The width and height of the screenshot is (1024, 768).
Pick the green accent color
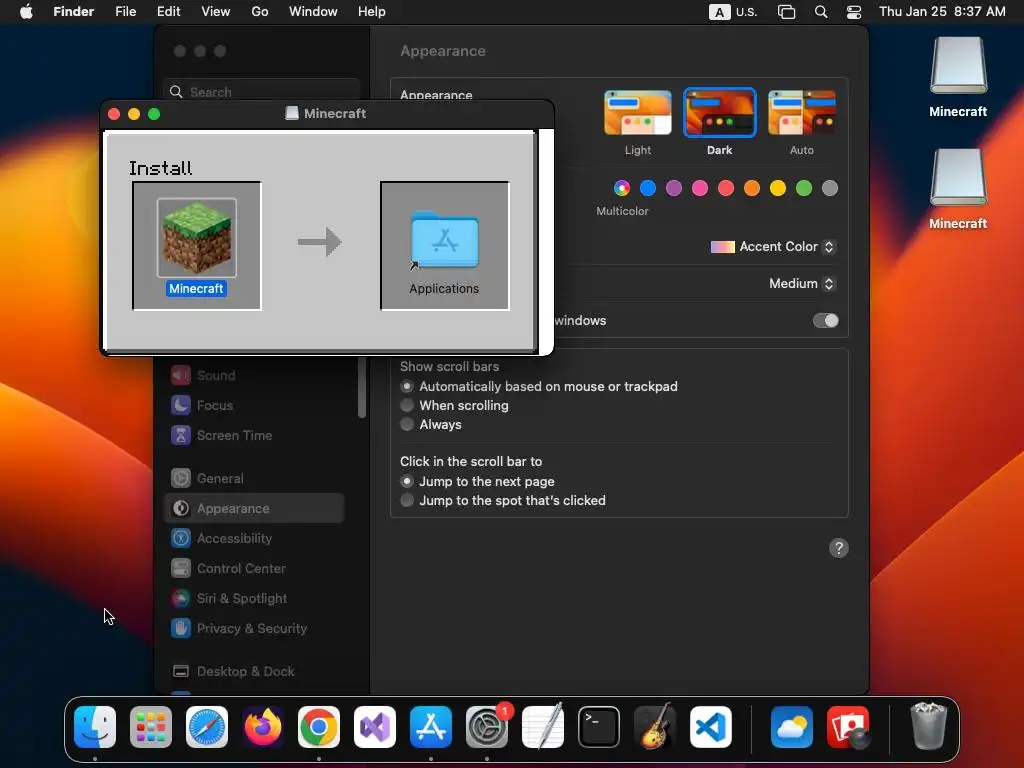[804, 189]
